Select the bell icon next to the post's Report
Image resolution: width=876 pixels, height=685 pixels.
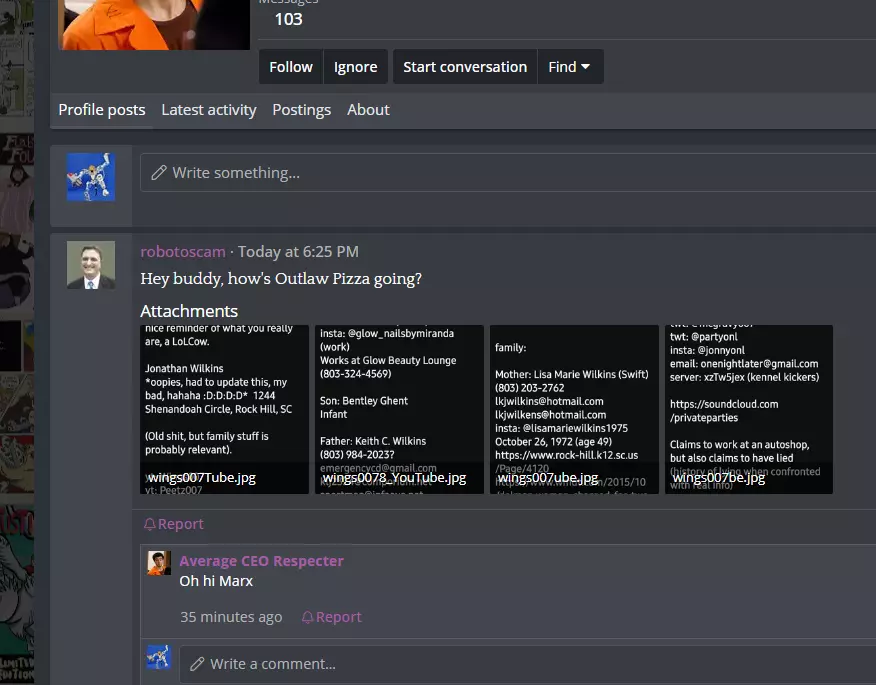pyautogui.click(x=150, y=524)
